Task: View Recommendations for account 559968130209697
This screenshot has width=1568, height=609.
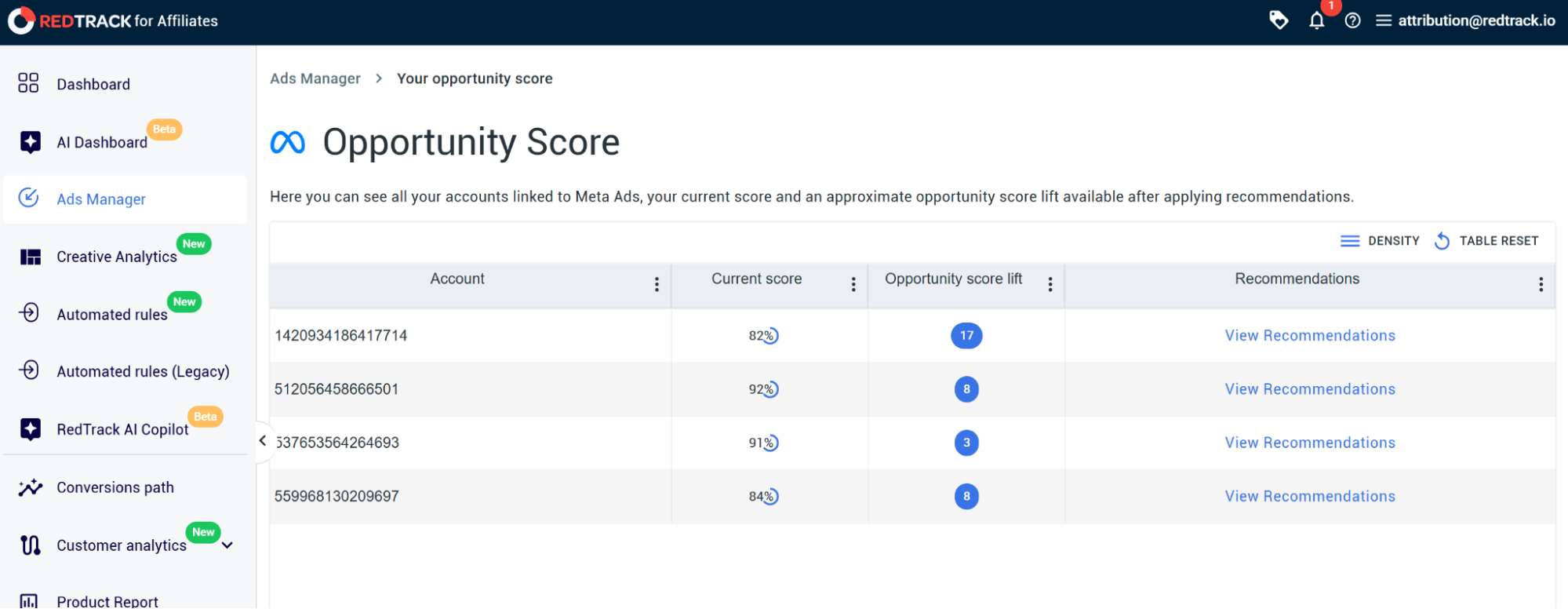Action: point(1310,496)
